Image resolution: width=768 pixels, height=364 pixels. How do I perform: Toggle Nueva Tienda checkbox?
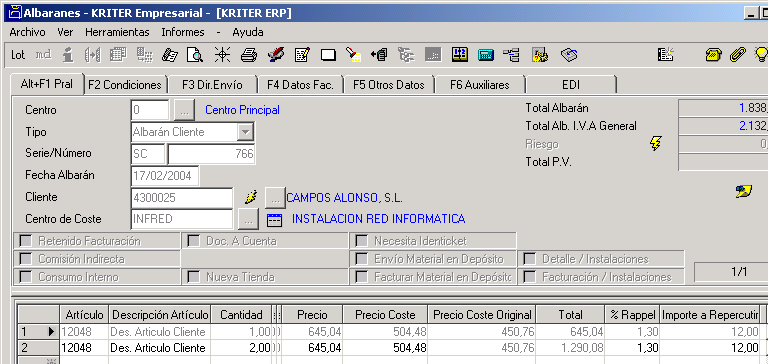(194, 277)
